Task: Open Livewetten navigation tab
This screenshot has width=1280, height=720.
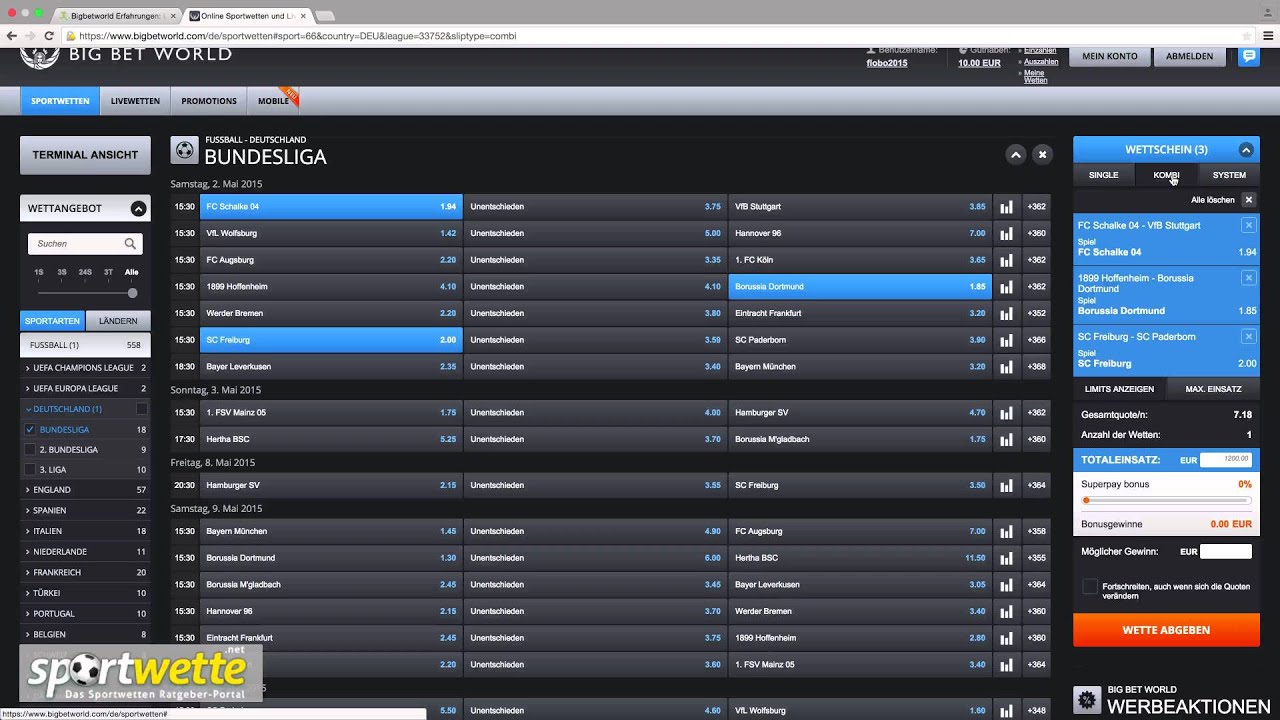Action: coord(135,101)
